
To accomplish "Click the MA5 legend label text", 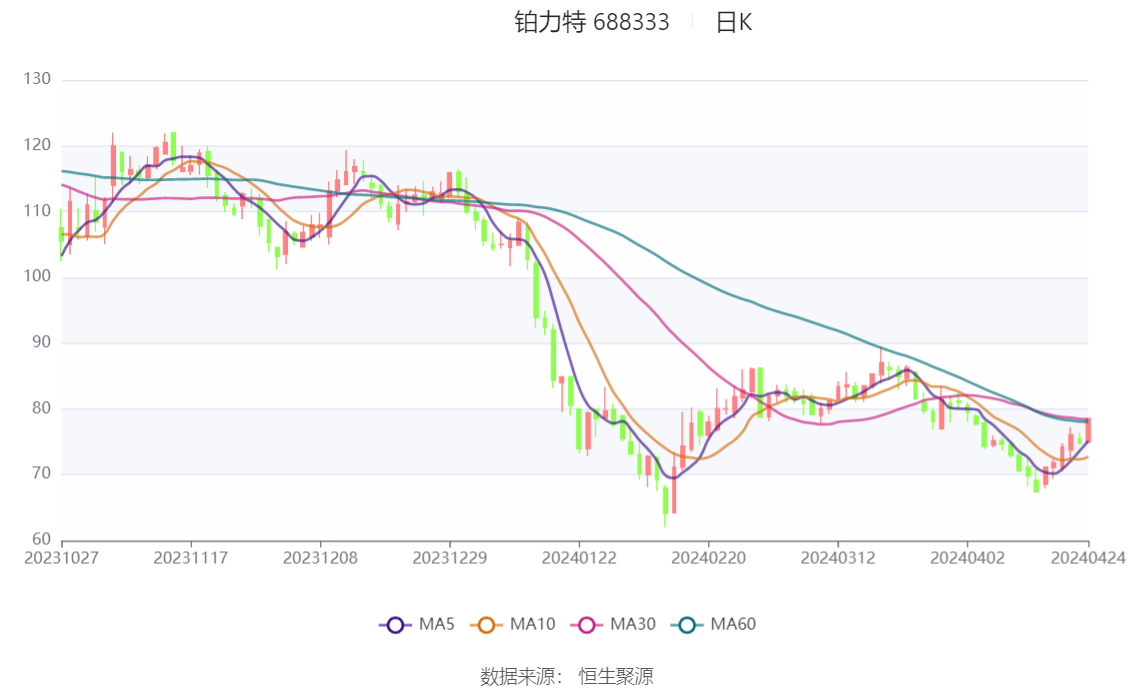I will [437, 624].
